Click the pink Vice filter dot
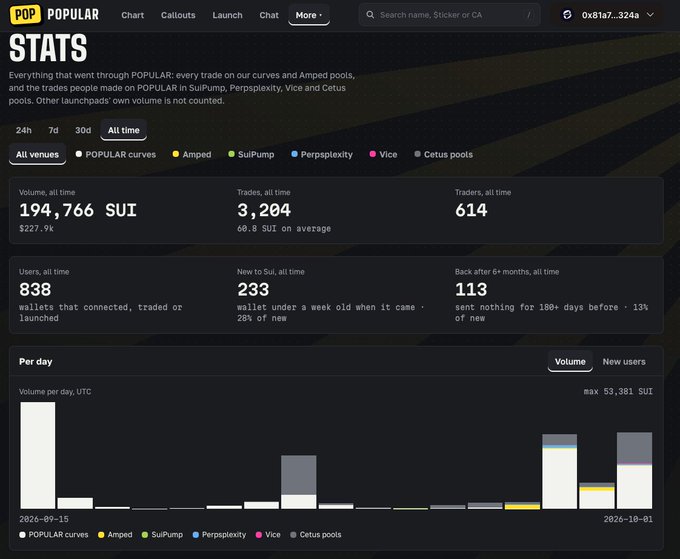 (373, 154)
